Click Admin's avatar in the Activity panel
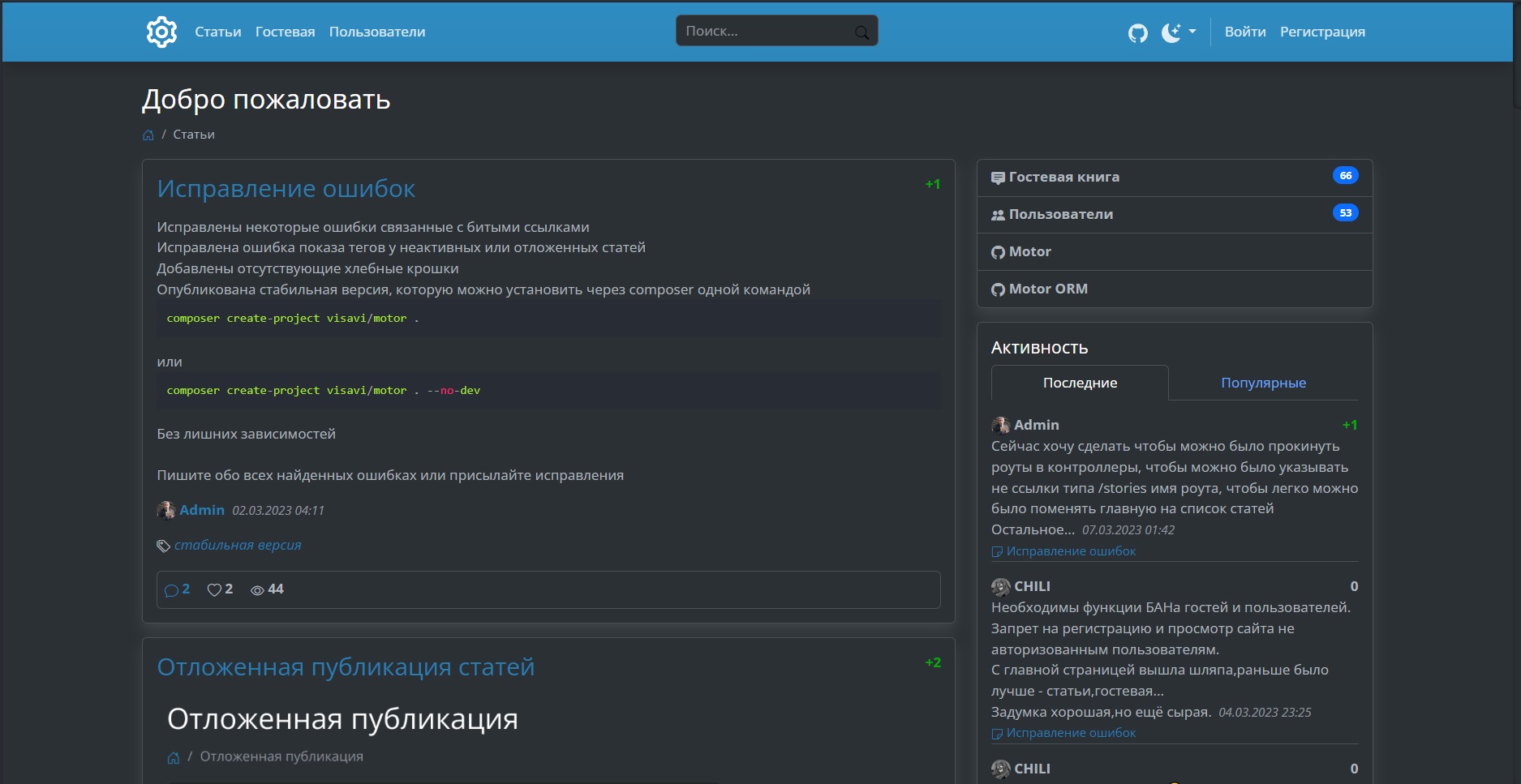 (x=1000, y=425)
